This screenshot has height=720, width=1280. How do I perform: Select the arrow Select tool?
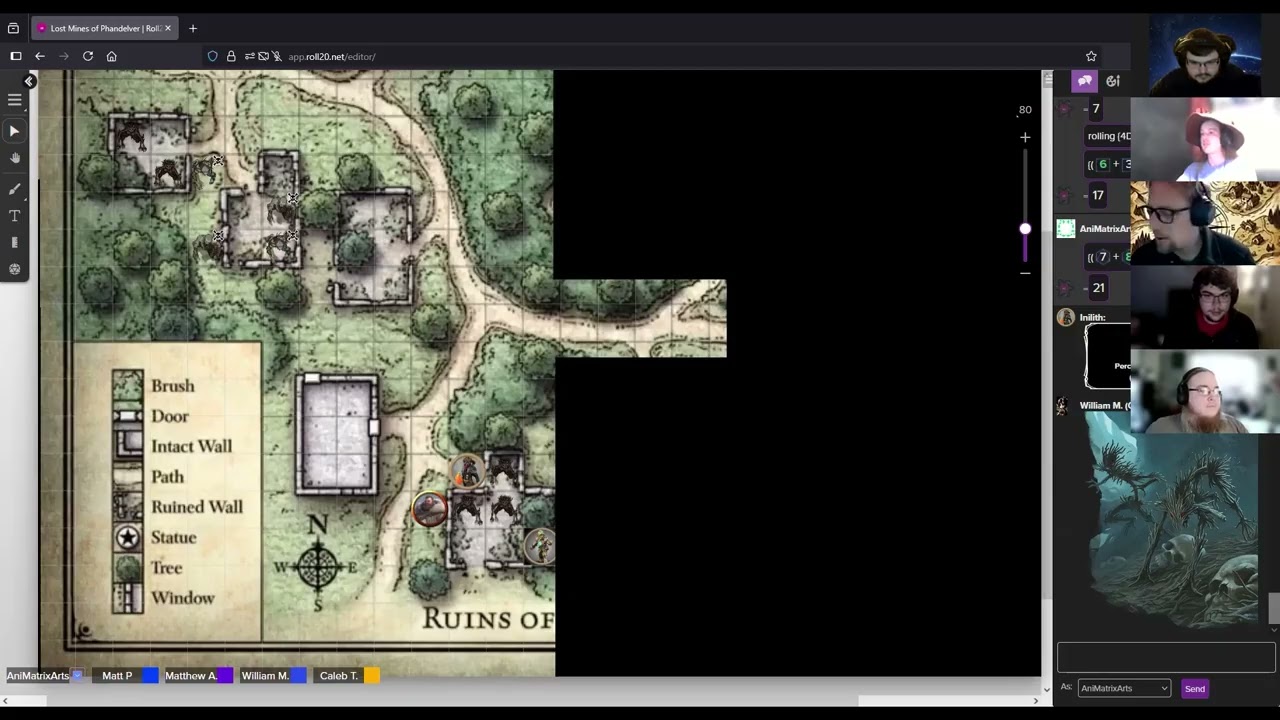click(x=14, y=131)
